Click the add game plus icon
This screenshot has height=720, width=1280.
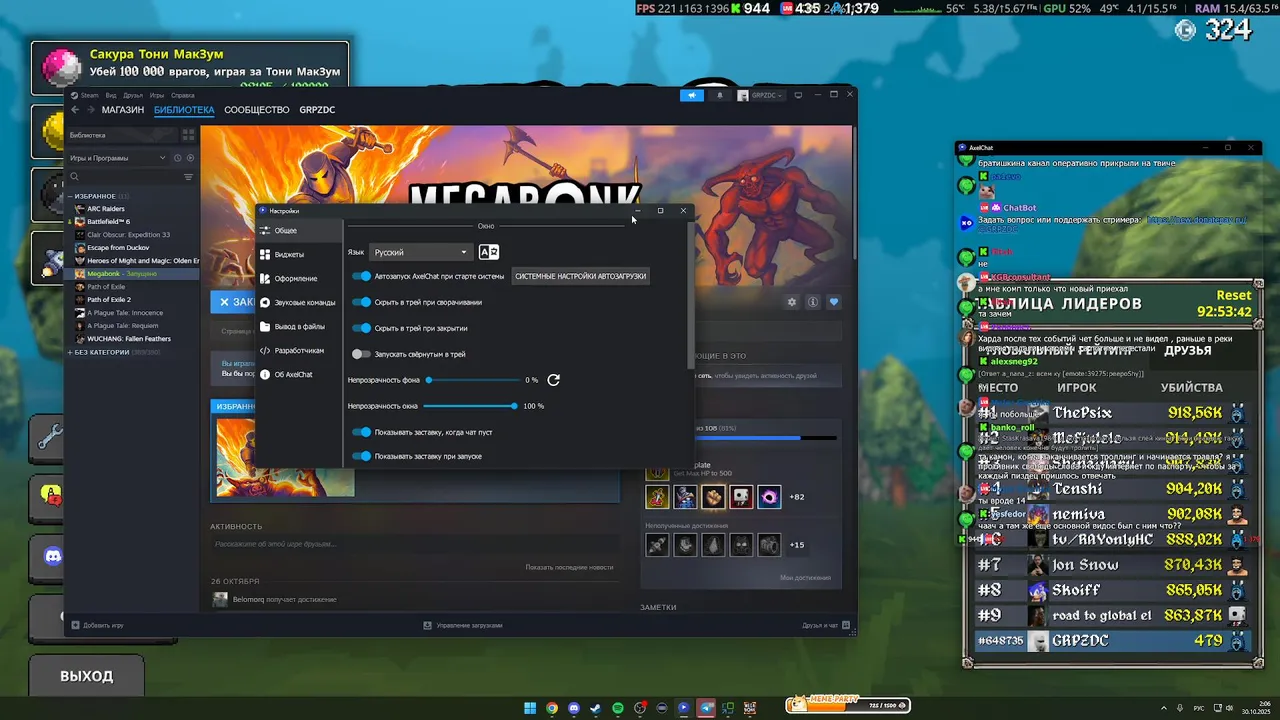75,625
